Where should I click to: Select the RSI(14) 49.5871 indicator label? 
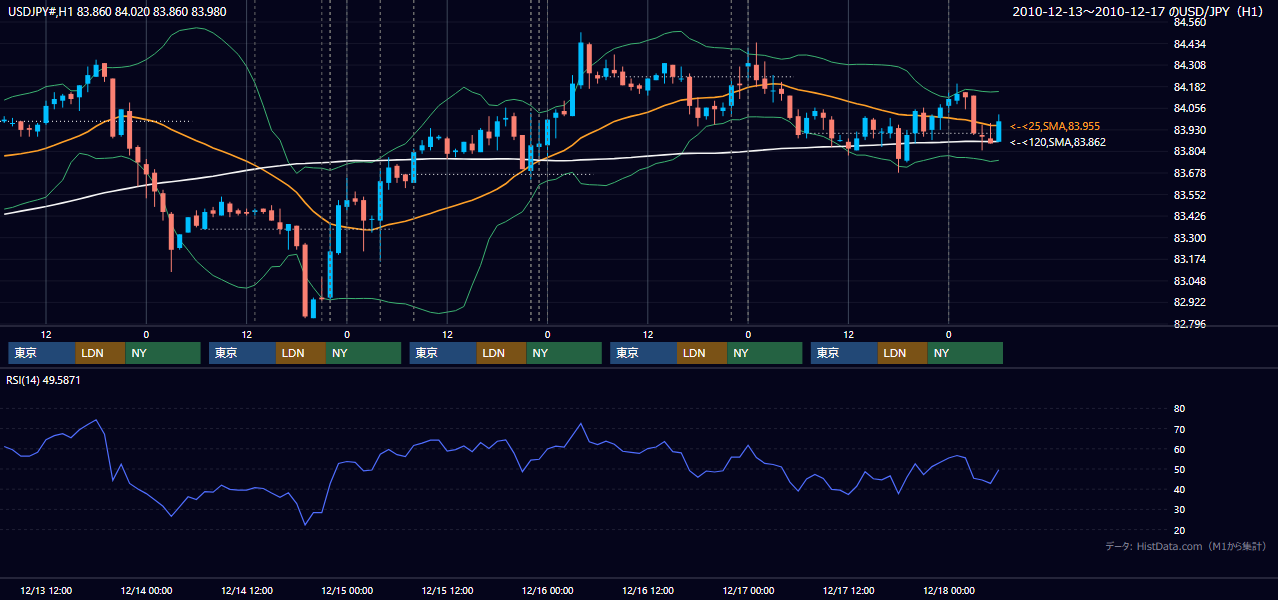pyautogui.click(x=43, y=380)
